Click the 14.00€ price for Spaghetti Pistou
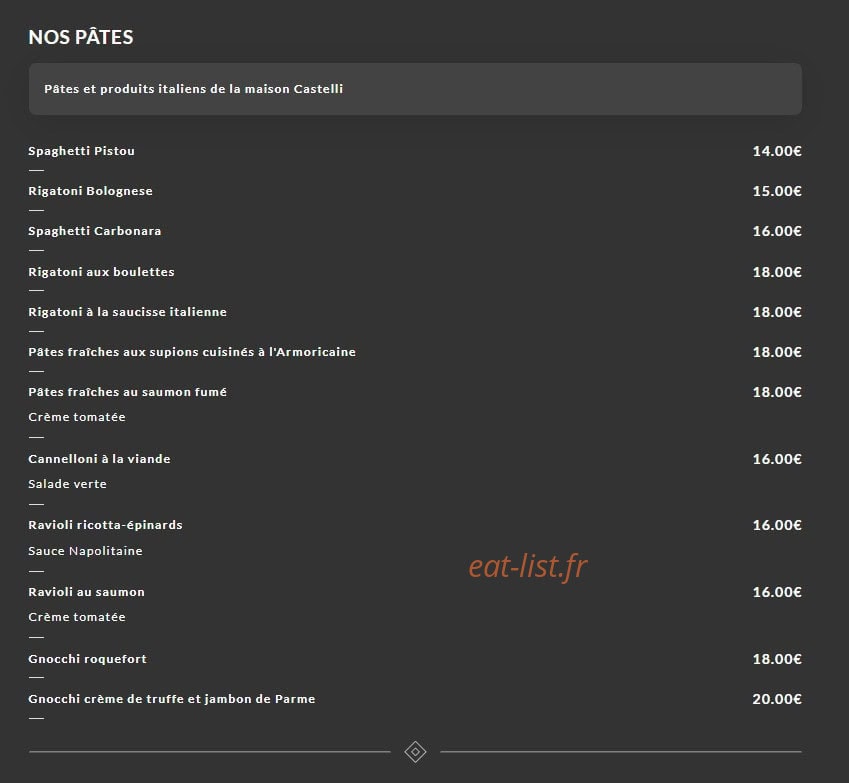This screenshot has width=849, height=783. click(777, 151)
